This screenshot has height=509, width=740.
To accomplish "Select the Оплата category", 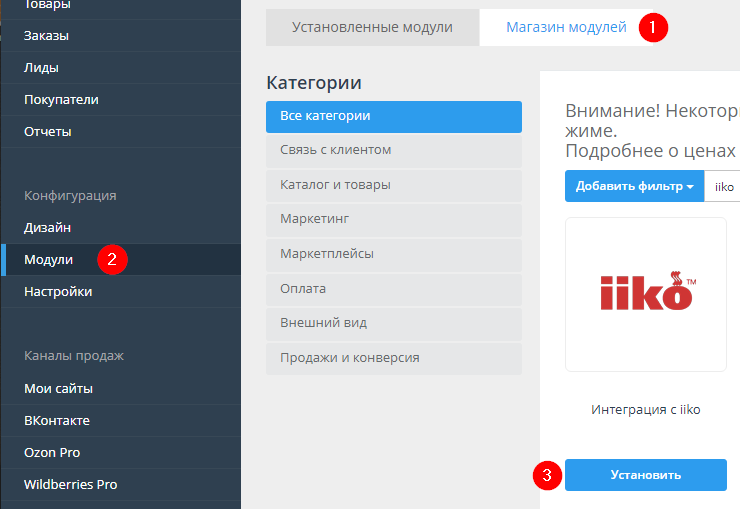I will click(394, 290).
